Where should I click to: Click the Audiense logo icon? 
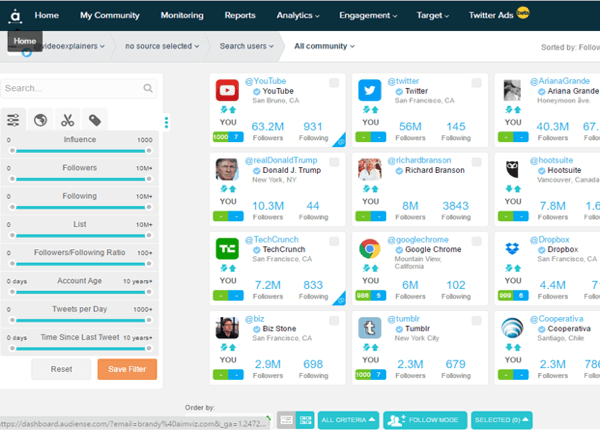15,16
